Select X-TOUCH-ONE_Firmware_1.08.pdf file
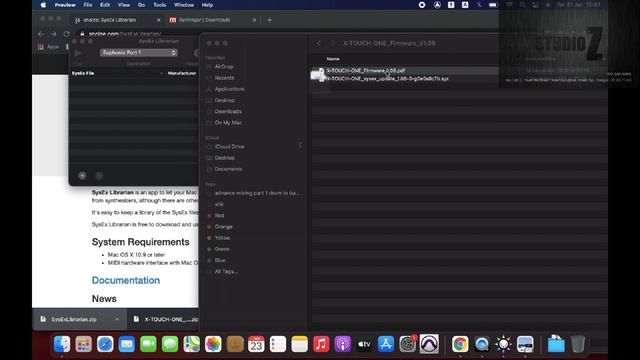640x360 pixels. 366,71
